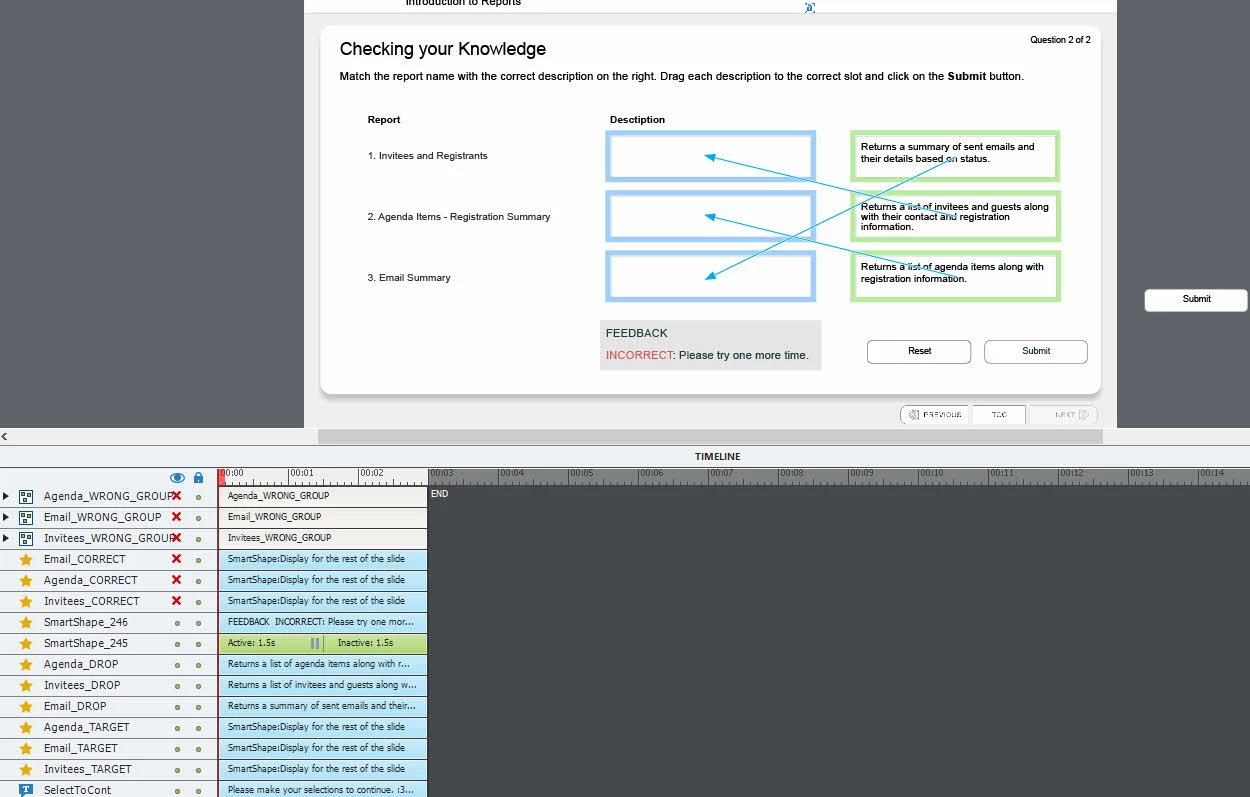Screen dimensions: 1250x797
Task: Select the FEEDBACK INCORRECT timeline bar
Action: [323, 622]
